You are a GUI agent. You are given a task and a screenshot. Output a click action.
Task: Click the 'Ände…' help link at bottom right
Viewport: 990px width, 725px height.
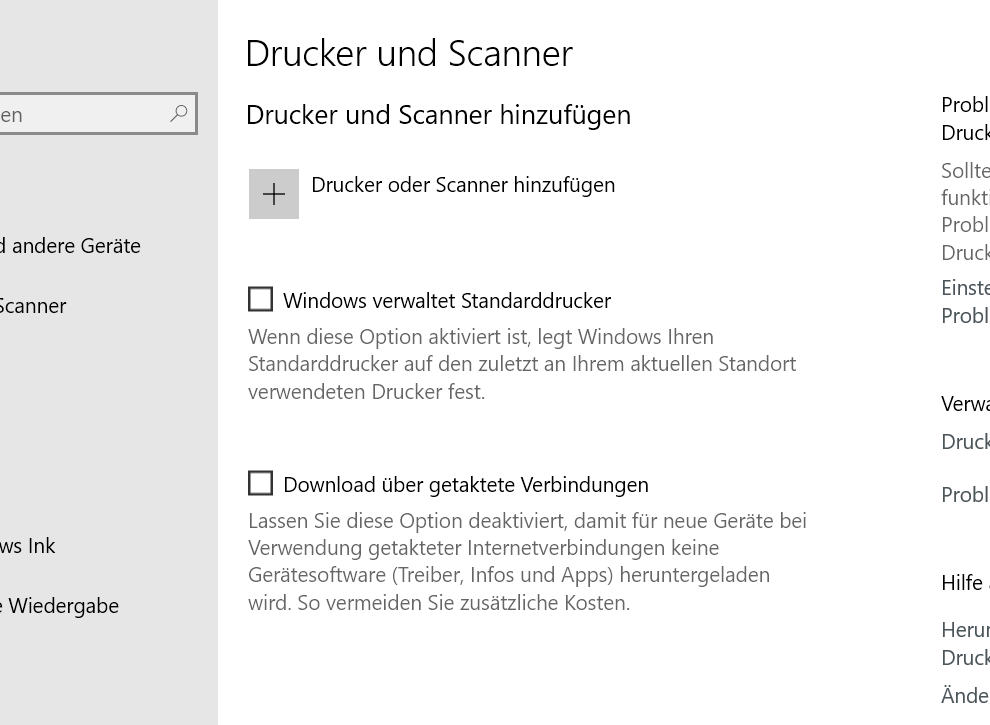(x=966, y=695)
